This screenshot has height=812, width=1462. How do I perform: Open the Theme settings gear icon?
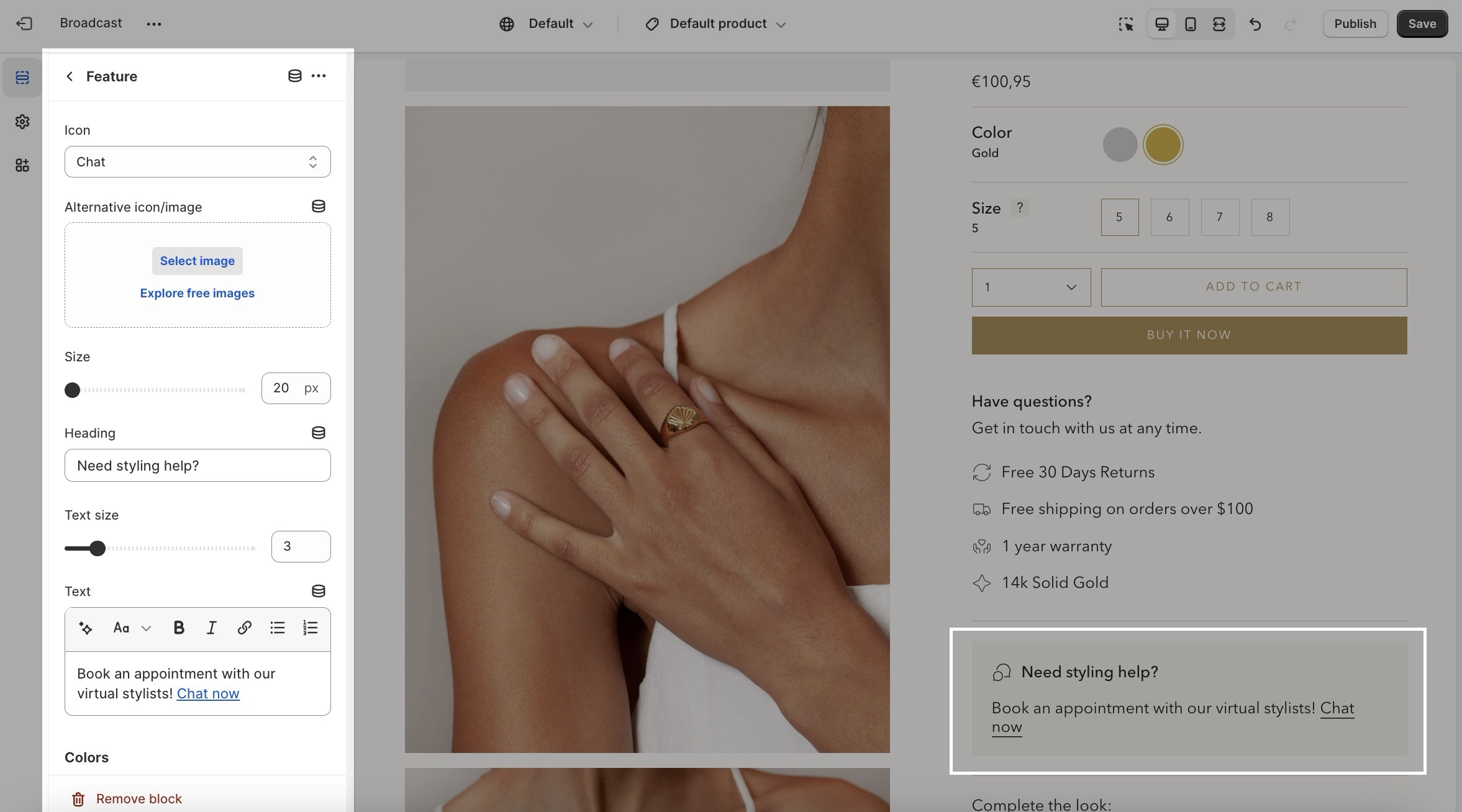coord(22,122)
